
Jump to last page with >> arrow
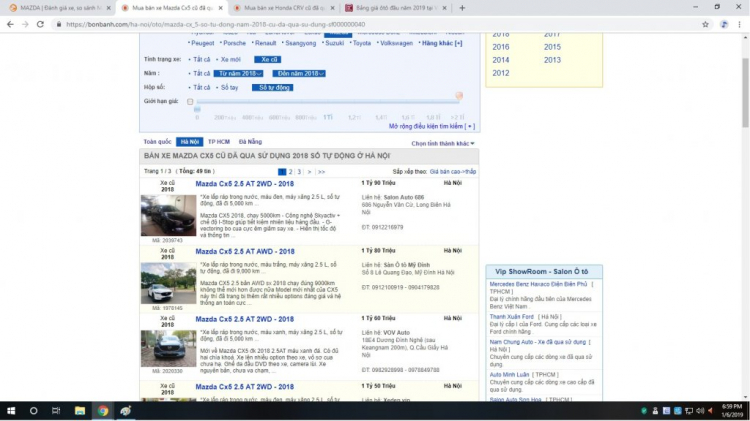[x=321, y=172]
